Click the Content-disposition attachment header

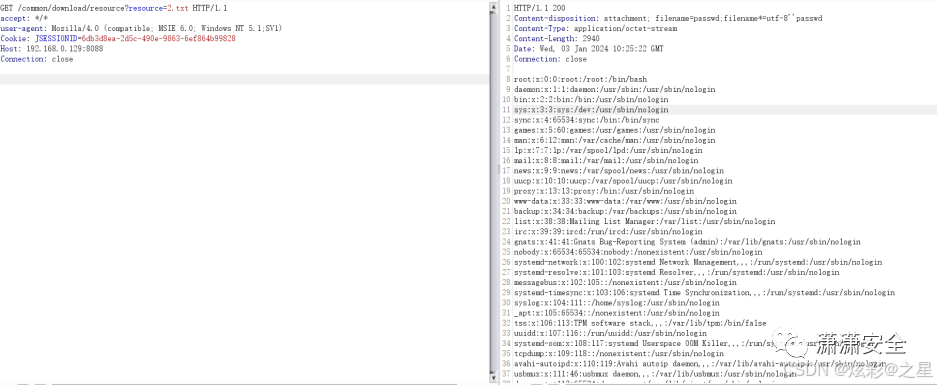pos(668,18)
